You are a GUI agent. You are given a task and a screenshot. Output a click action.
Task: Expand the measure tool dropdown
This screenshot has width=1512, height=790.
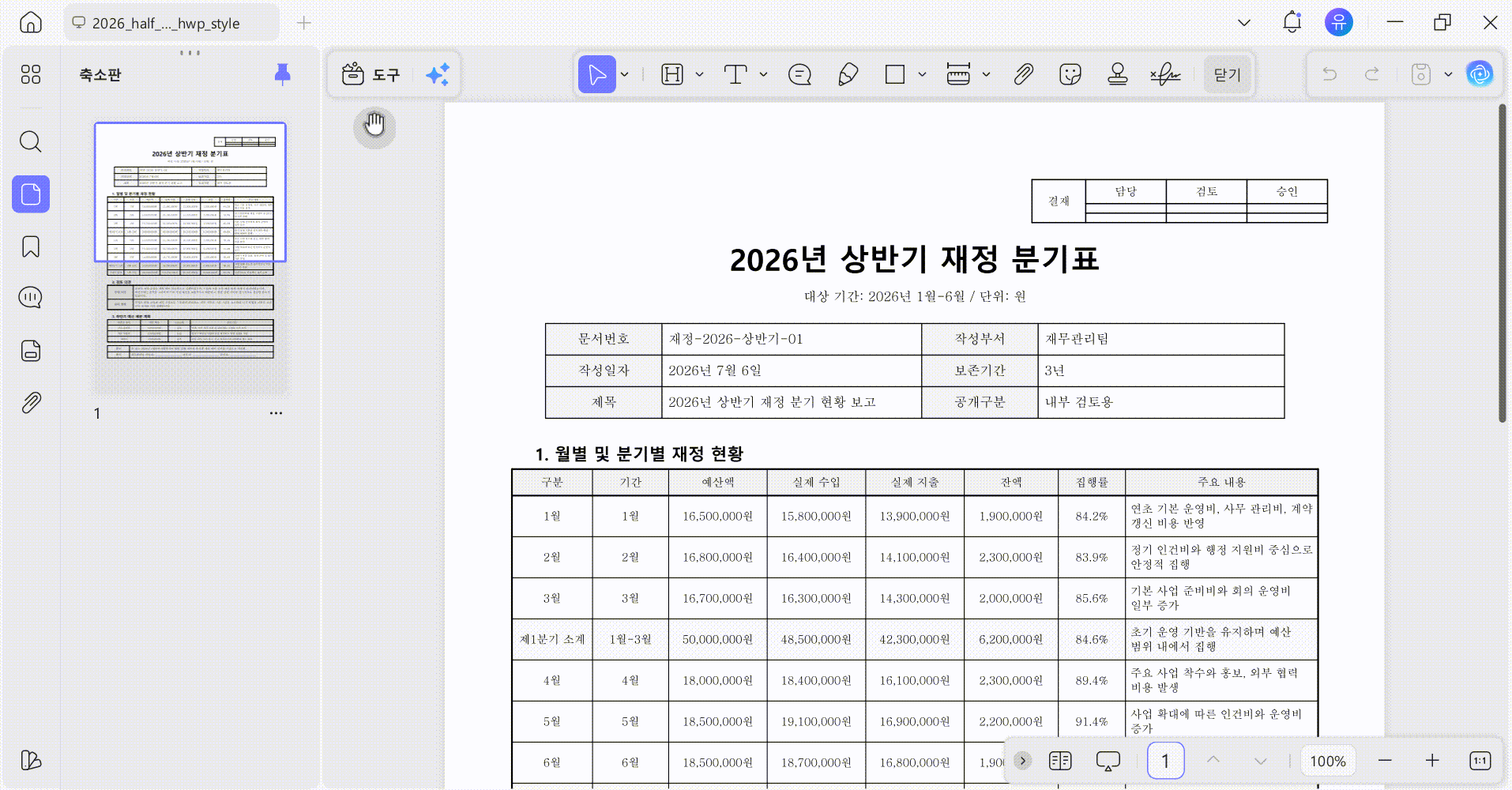click(x=987, y=74)
